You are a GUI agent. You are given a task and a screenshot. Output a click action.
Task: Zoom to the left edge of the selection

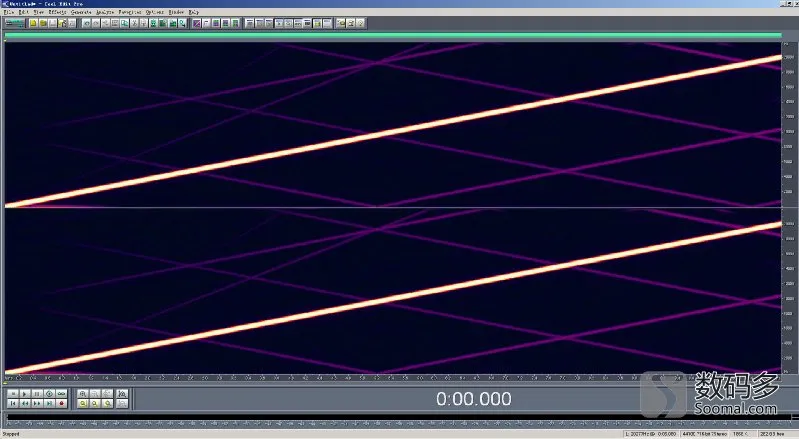95,403
